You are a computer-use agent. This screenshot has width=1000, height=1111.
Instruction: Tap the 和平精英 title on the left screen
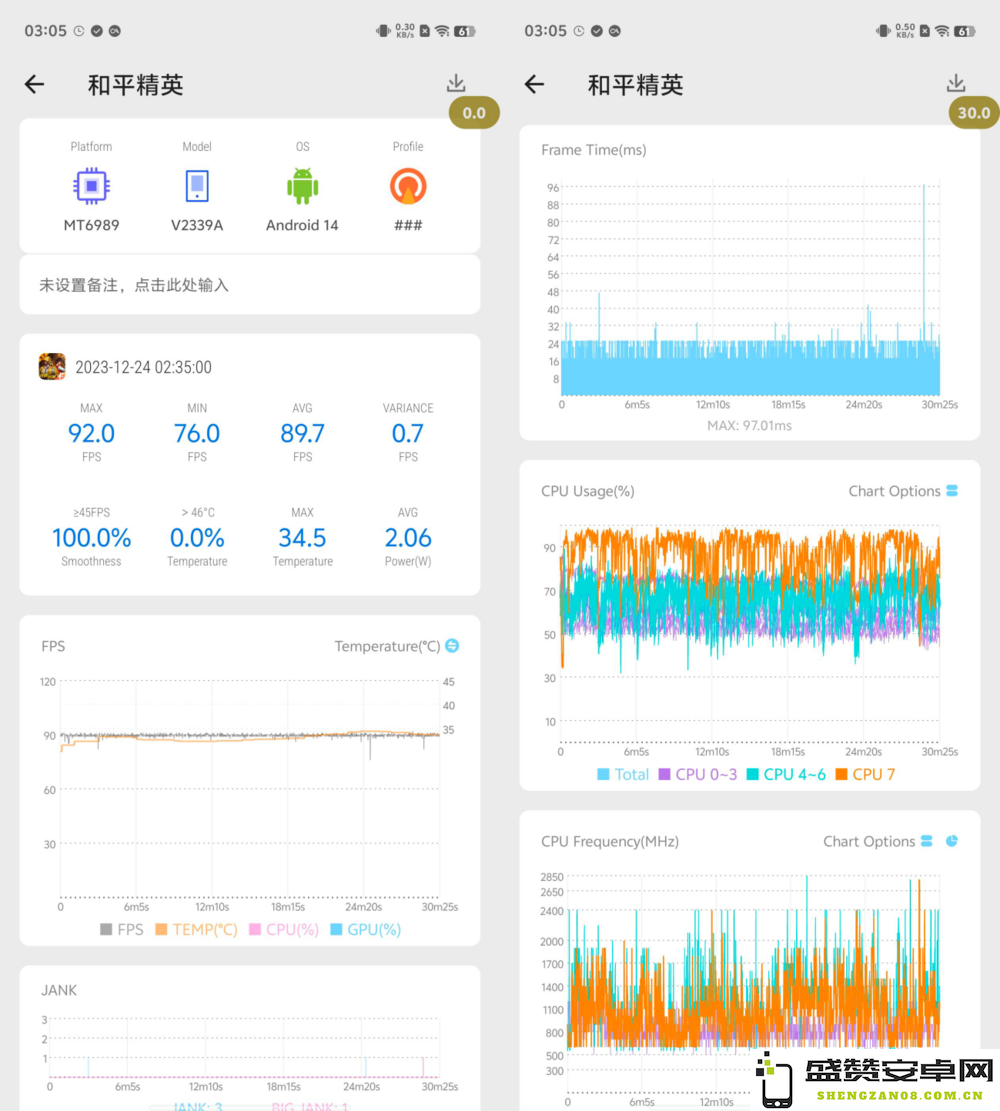pos(135,85)
